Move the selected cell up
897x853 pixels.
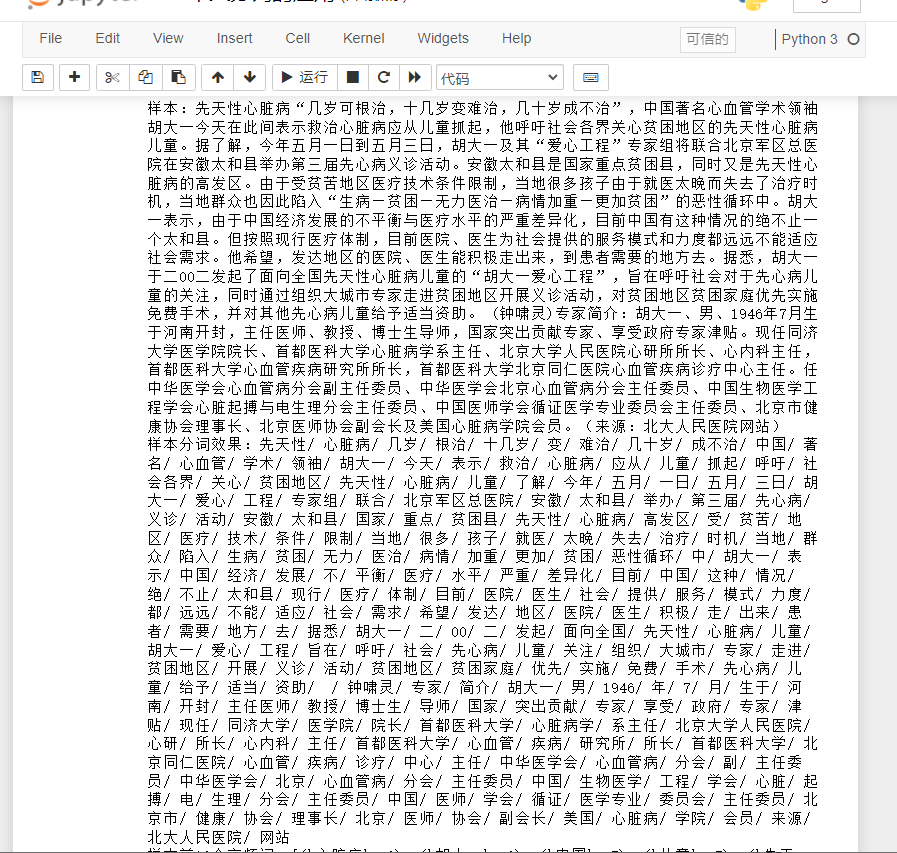[217, 77]
